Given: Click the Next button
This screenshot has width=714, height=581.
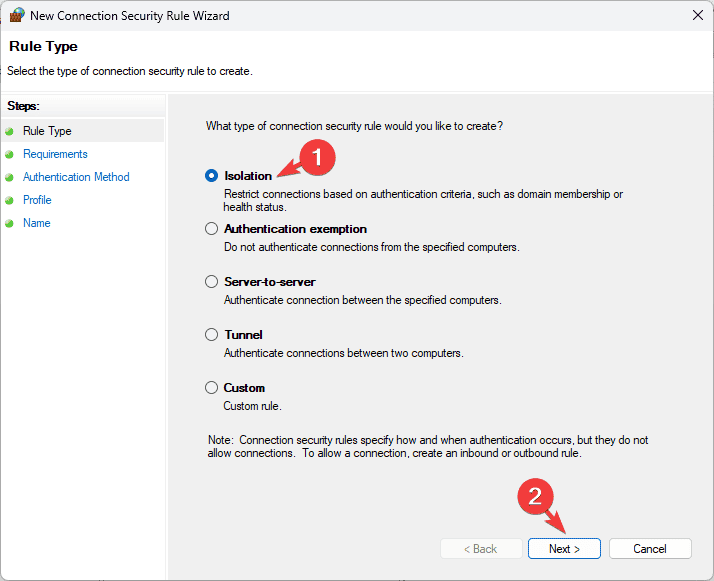Looking at the screenshot, I should (x=564, y=549).
